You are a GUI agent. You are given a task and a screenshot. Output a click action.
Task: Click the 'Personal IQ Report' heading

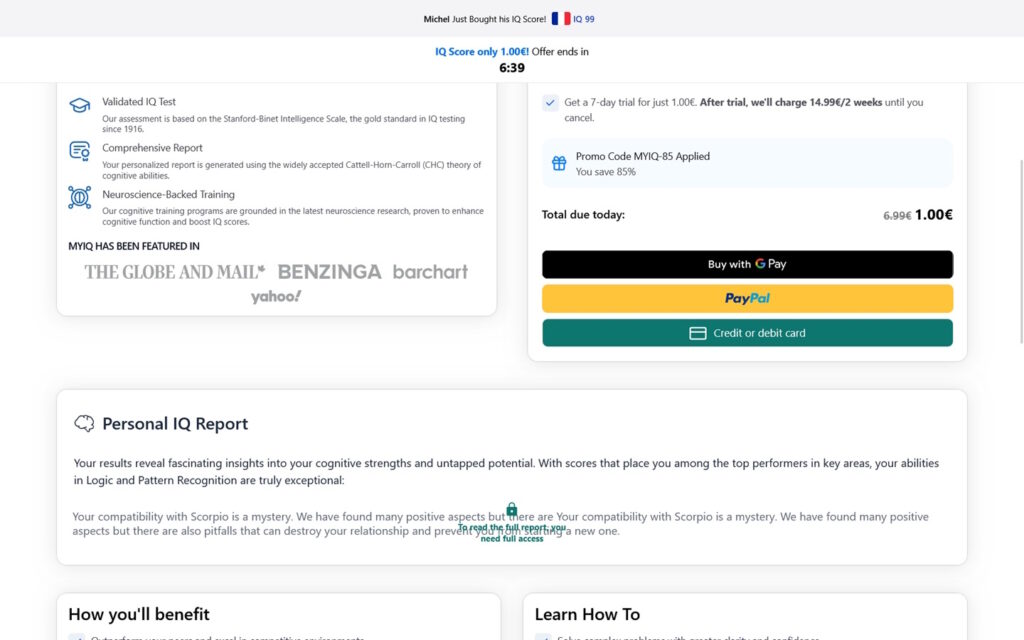[x=175, y=424]
